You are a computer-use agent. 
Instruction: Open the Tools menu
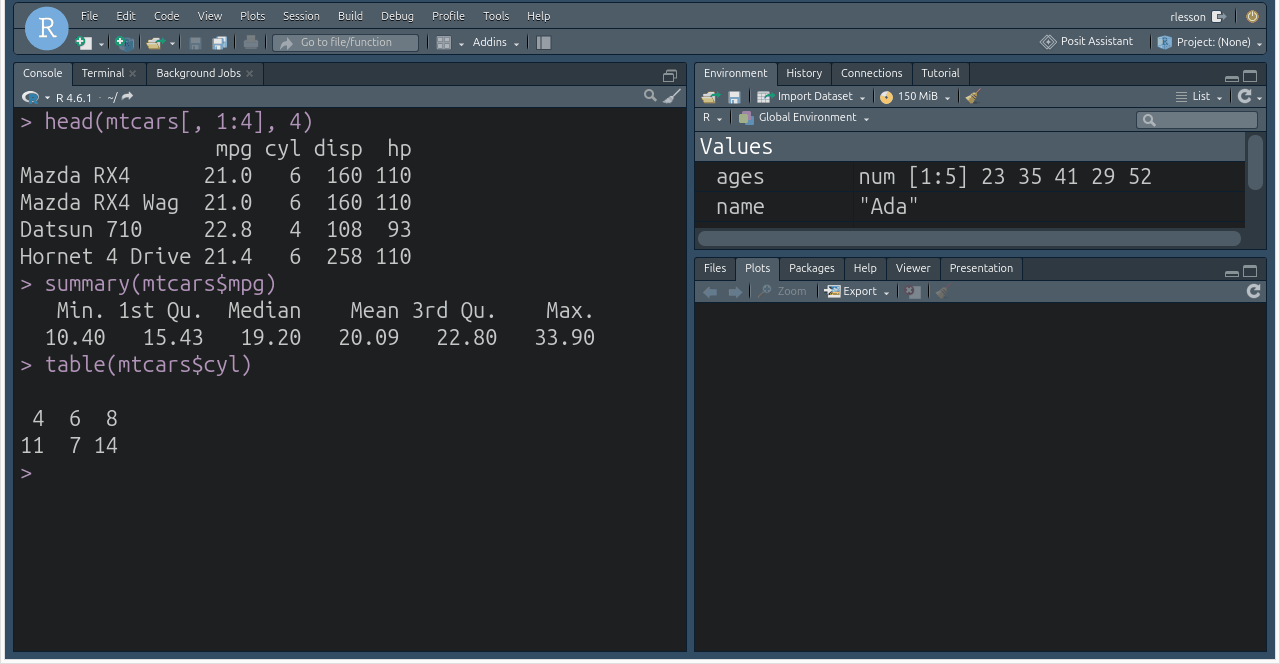(x=496, y=16)
